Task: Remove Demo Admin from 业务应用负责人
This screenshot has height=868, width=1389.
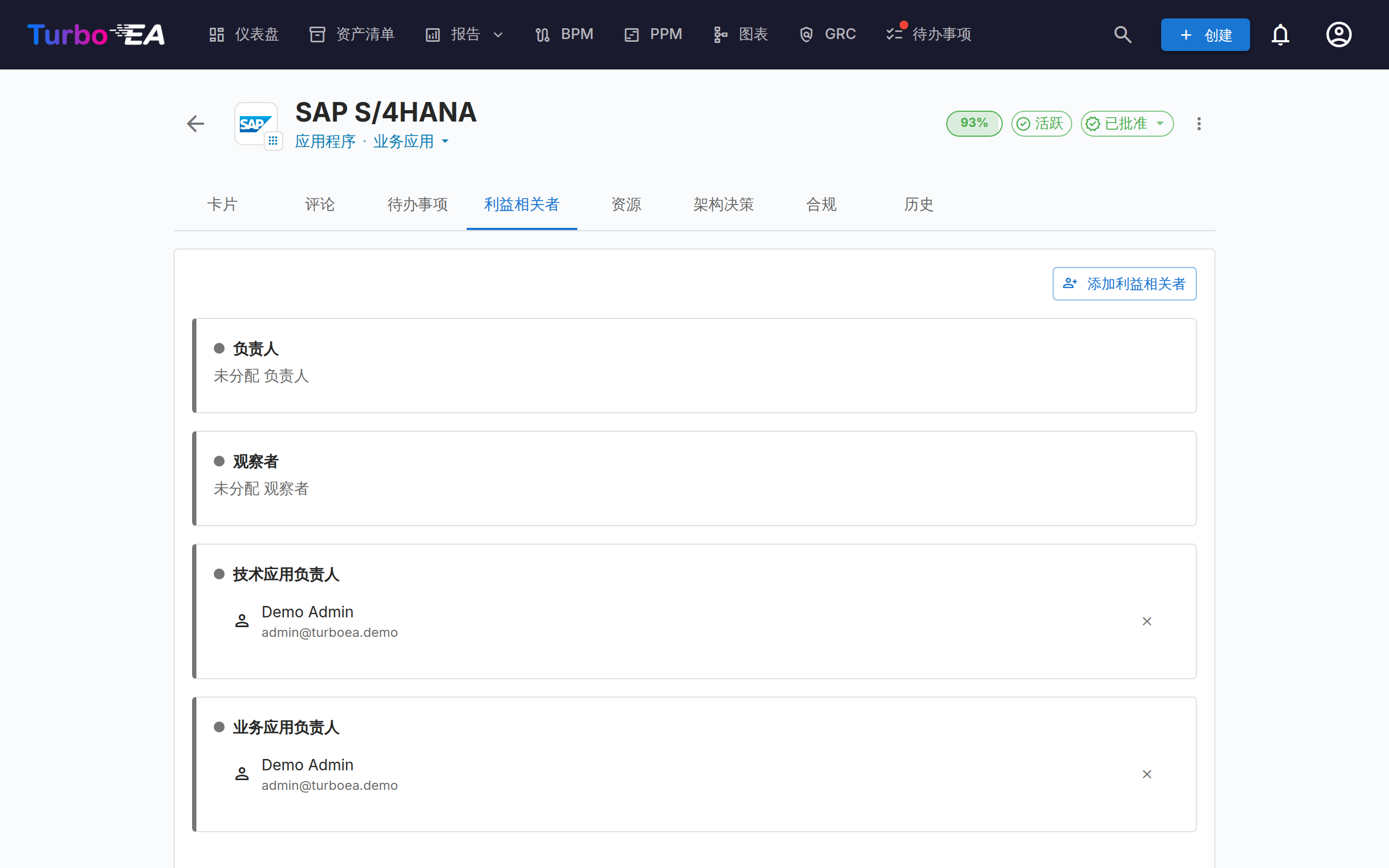Action: [1147, 775]
